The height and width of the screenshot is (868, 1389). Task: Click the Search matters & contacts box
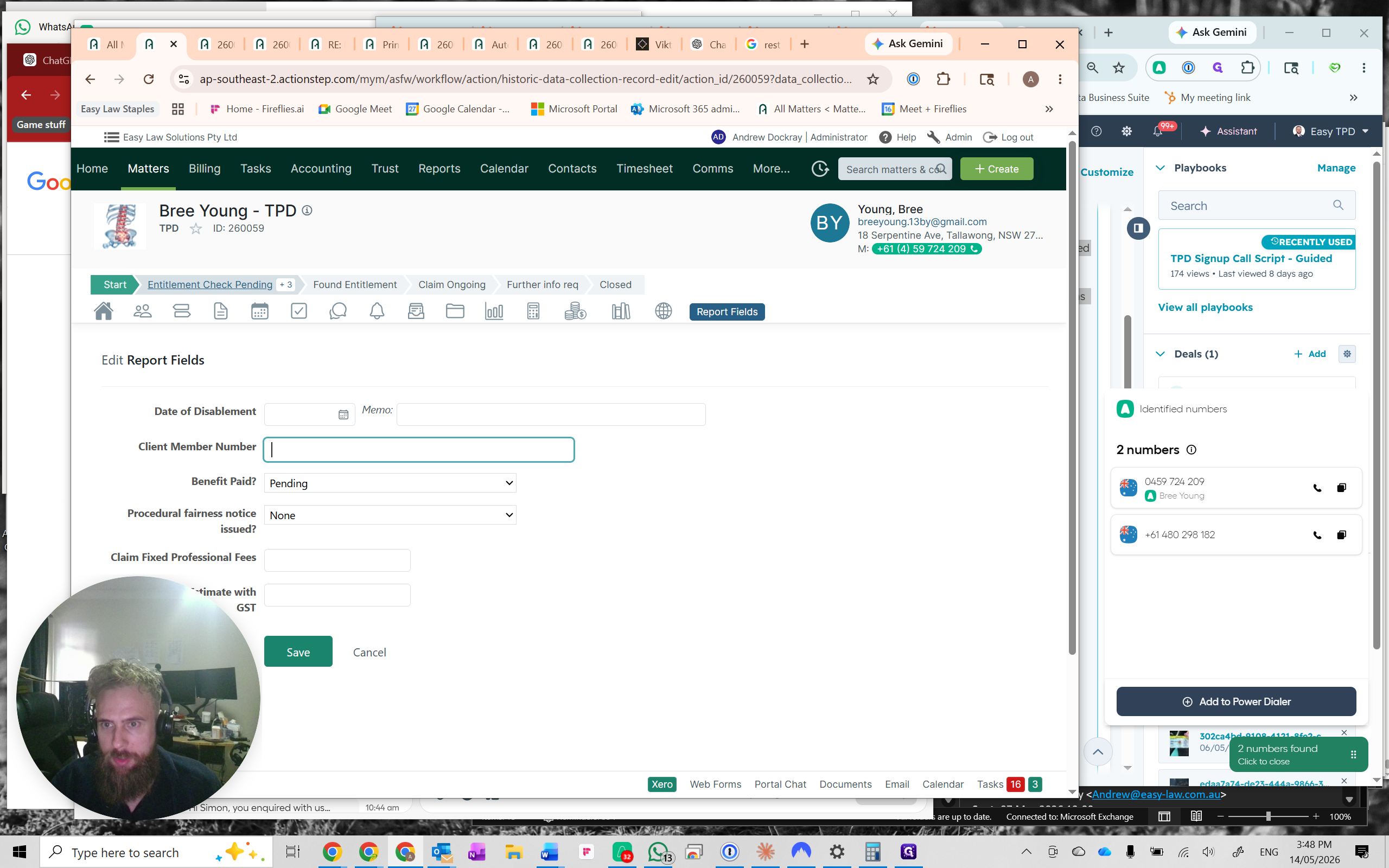pos(894,169)
